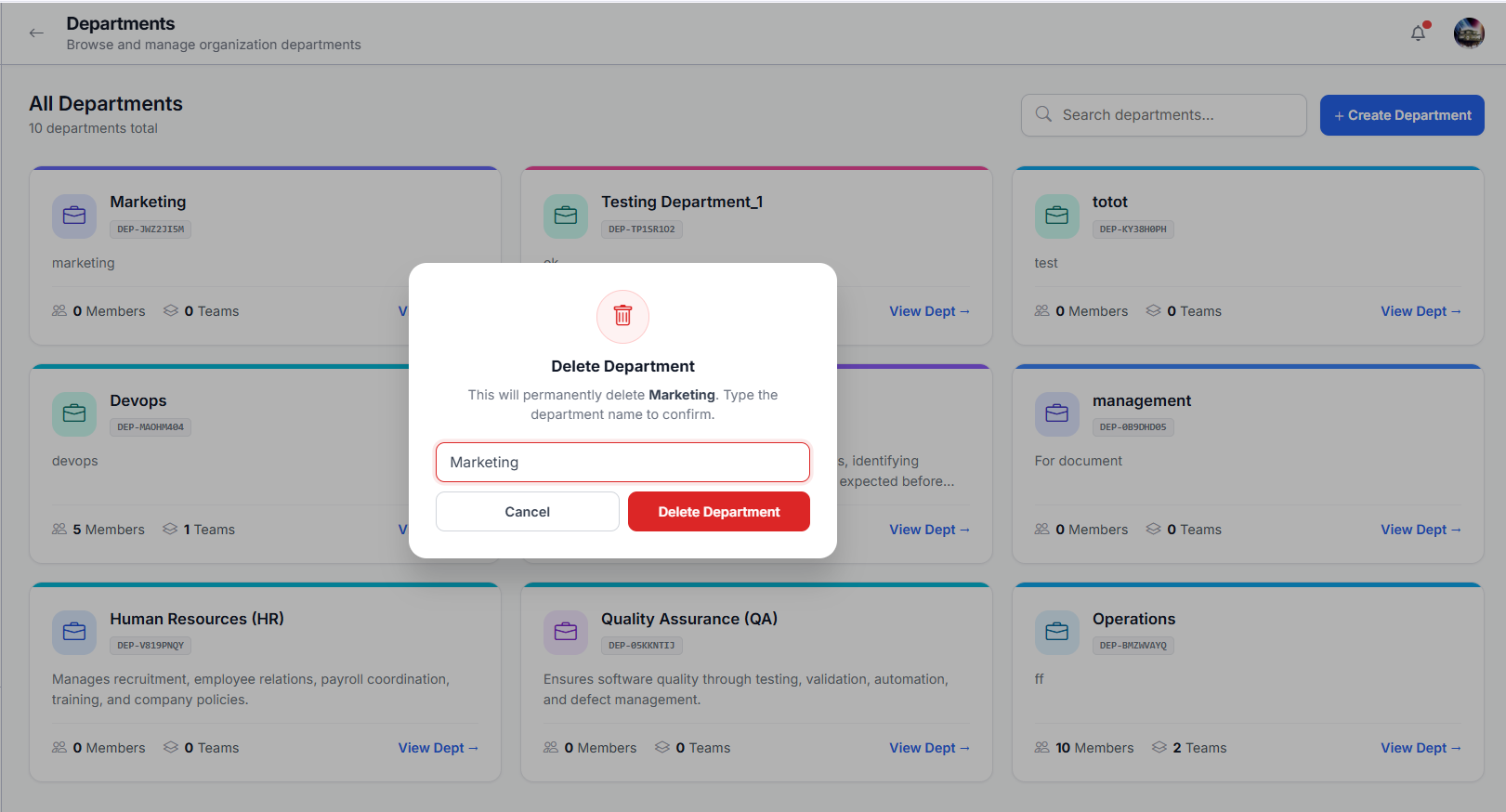Click the DEP-MAOHM404 code badge
This screenshot has height=812, width=1506.
(151, 427)
